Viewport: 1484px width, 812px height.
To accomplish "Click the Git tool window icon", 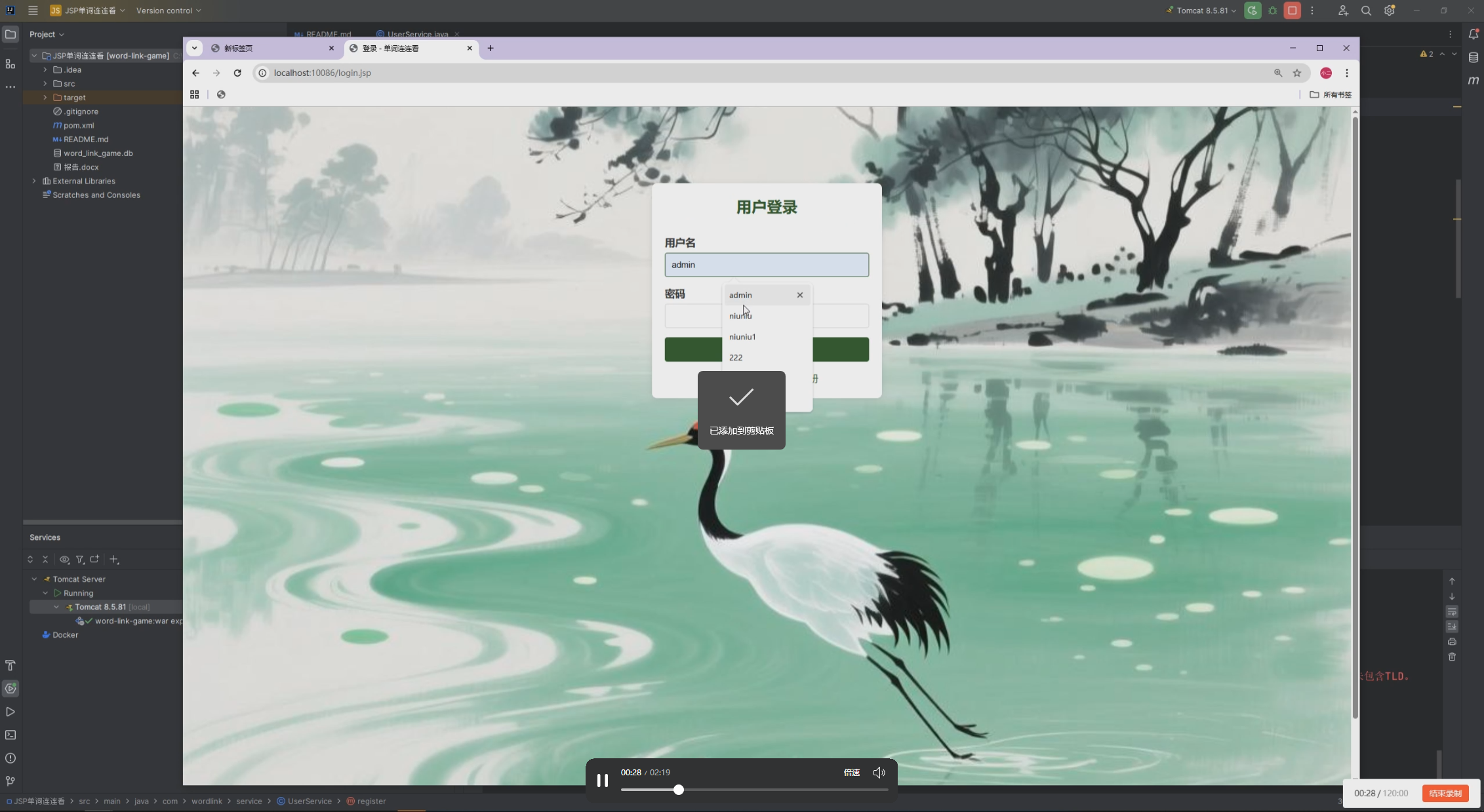I will point(10,781).
